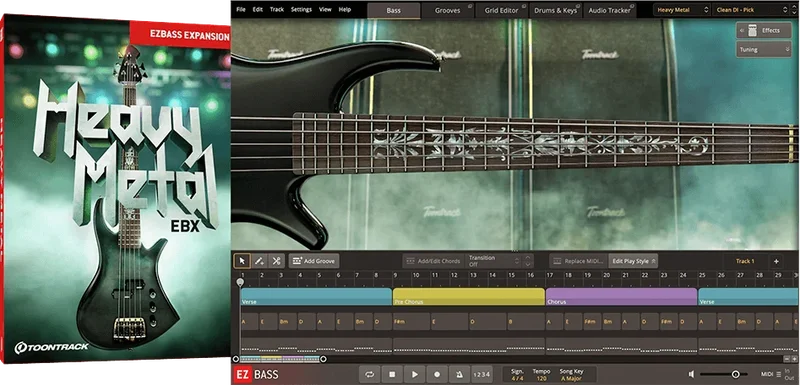Click bar 17 on timeline ruler

tap(550, 276)
